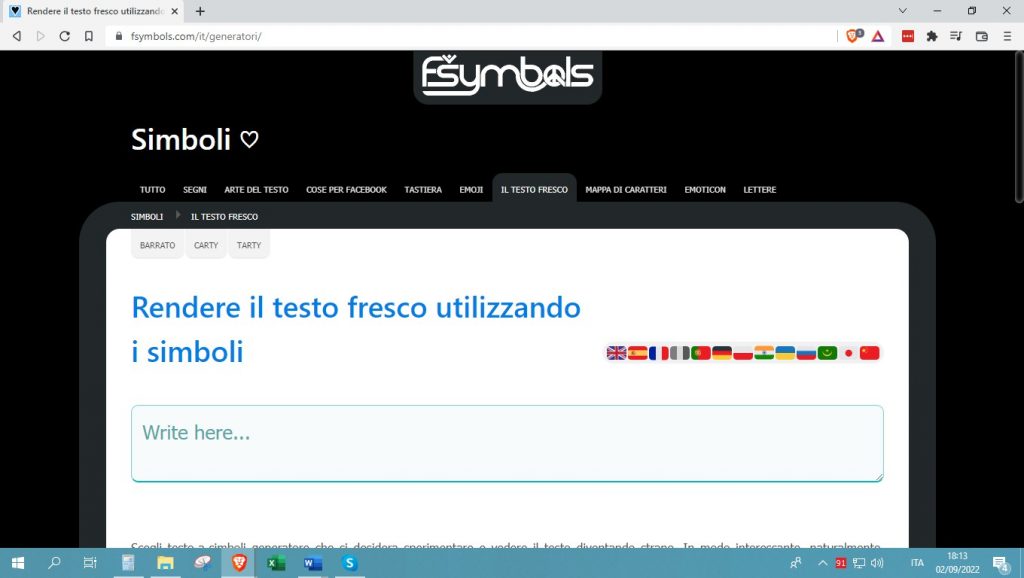Bookmark this page using the bookmark icon
The height and width of the screenshot is (578, 1024).
(89, 36)
